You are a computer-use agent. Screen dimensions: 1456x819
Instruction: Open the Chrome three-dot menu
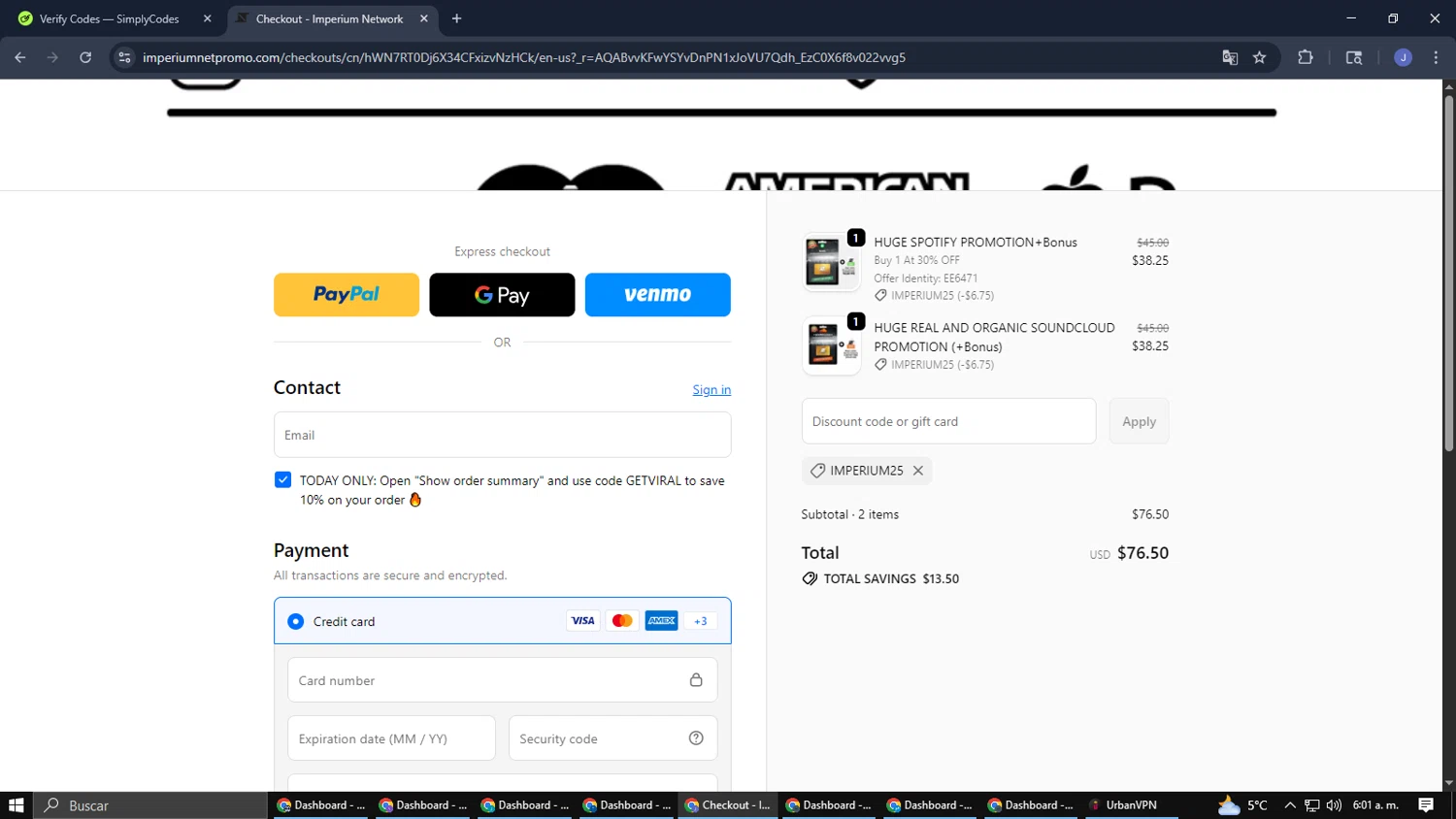coord(1436,57)
